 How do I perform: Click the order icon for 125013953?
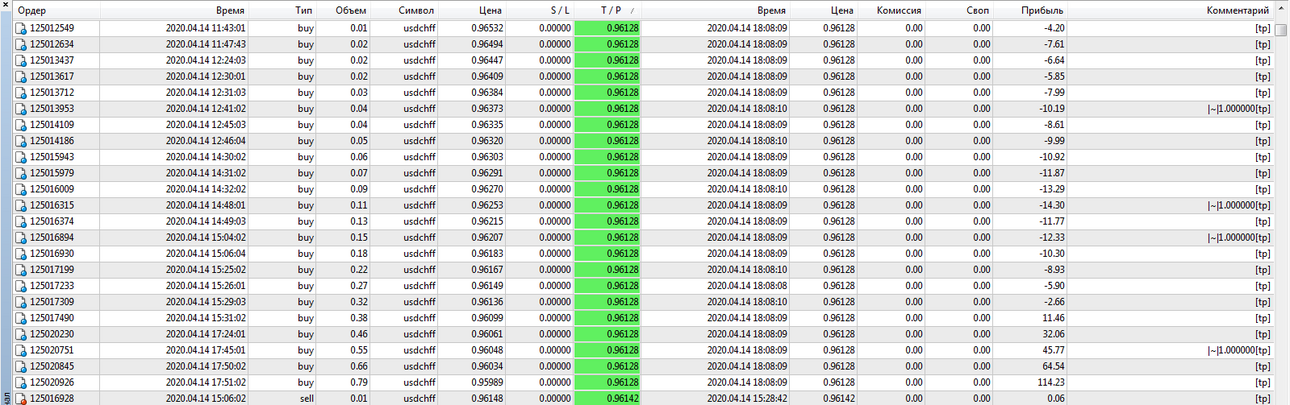(21, 108)
